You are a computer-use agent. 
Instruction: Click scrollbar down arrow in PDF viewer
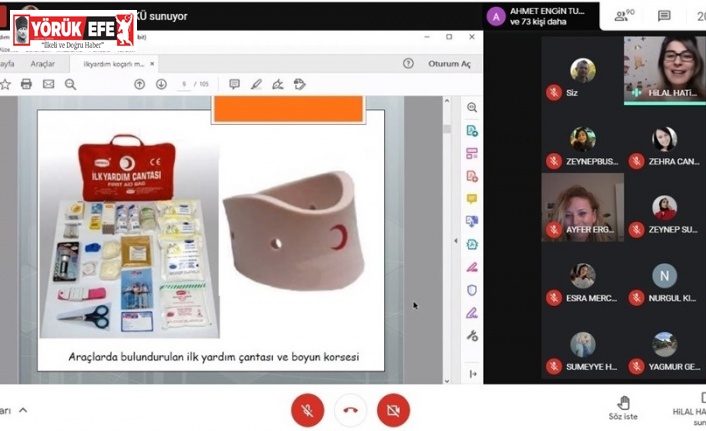point(447,381)
